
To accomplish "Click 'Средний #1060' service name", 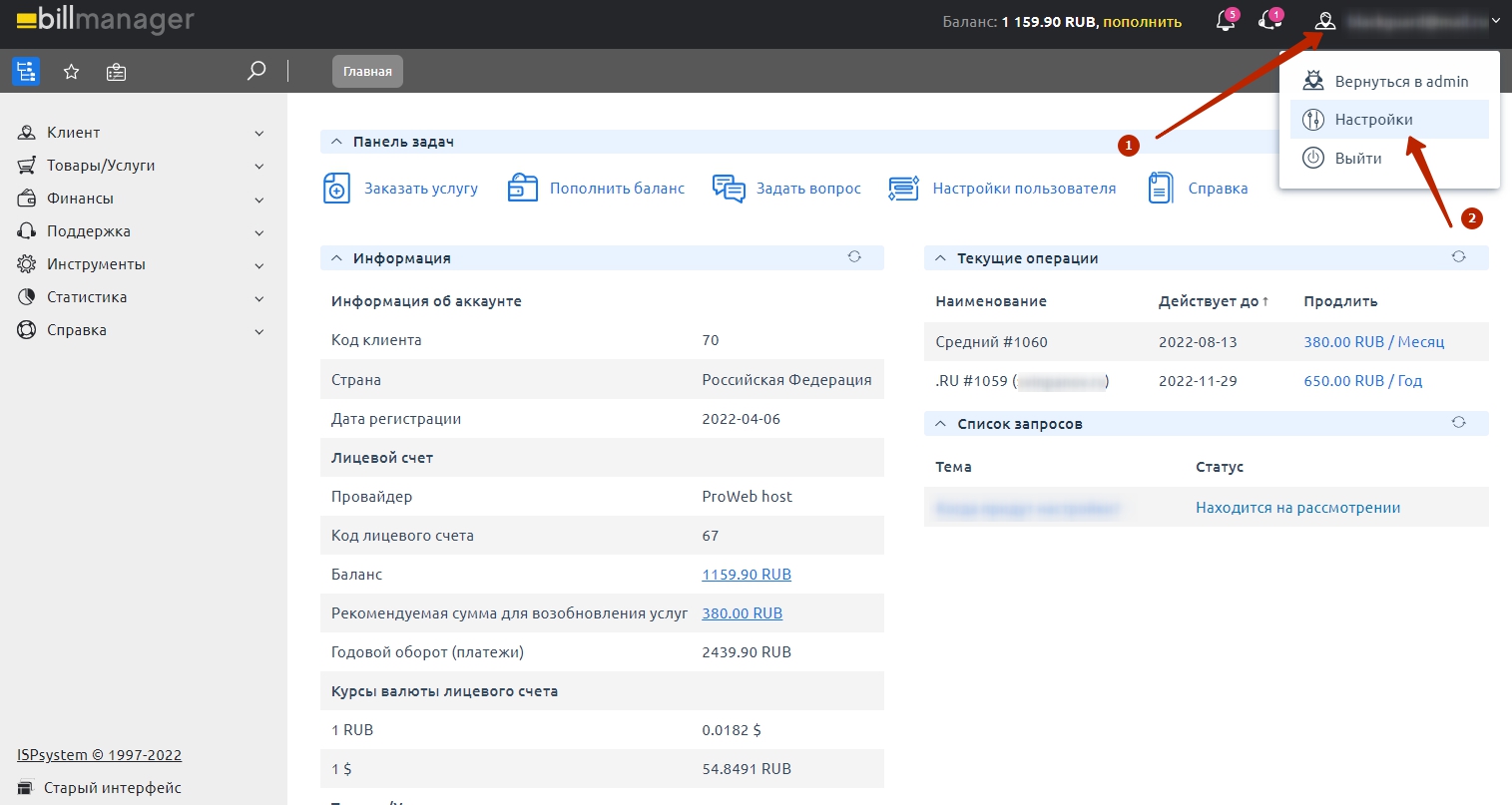I will 991,342.
